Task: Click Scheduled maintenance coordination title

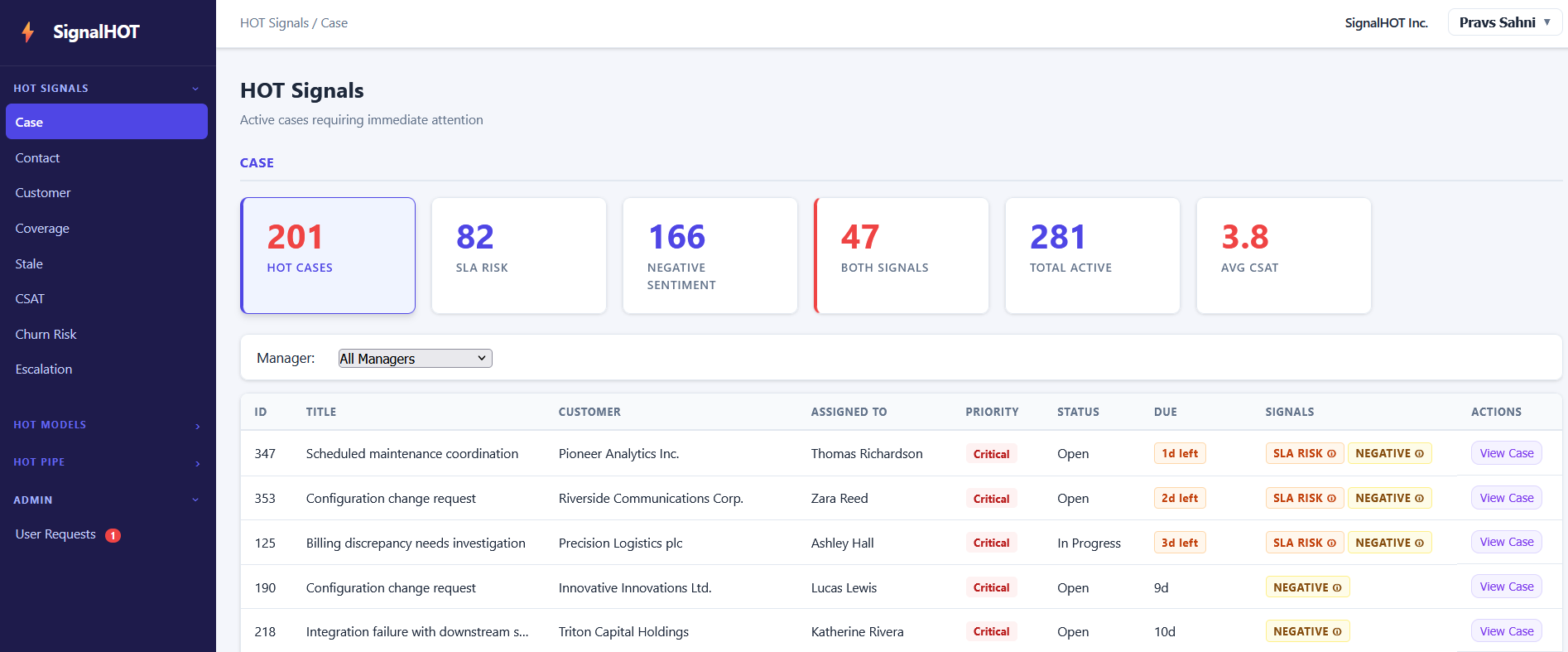Action: click(412, 454)
